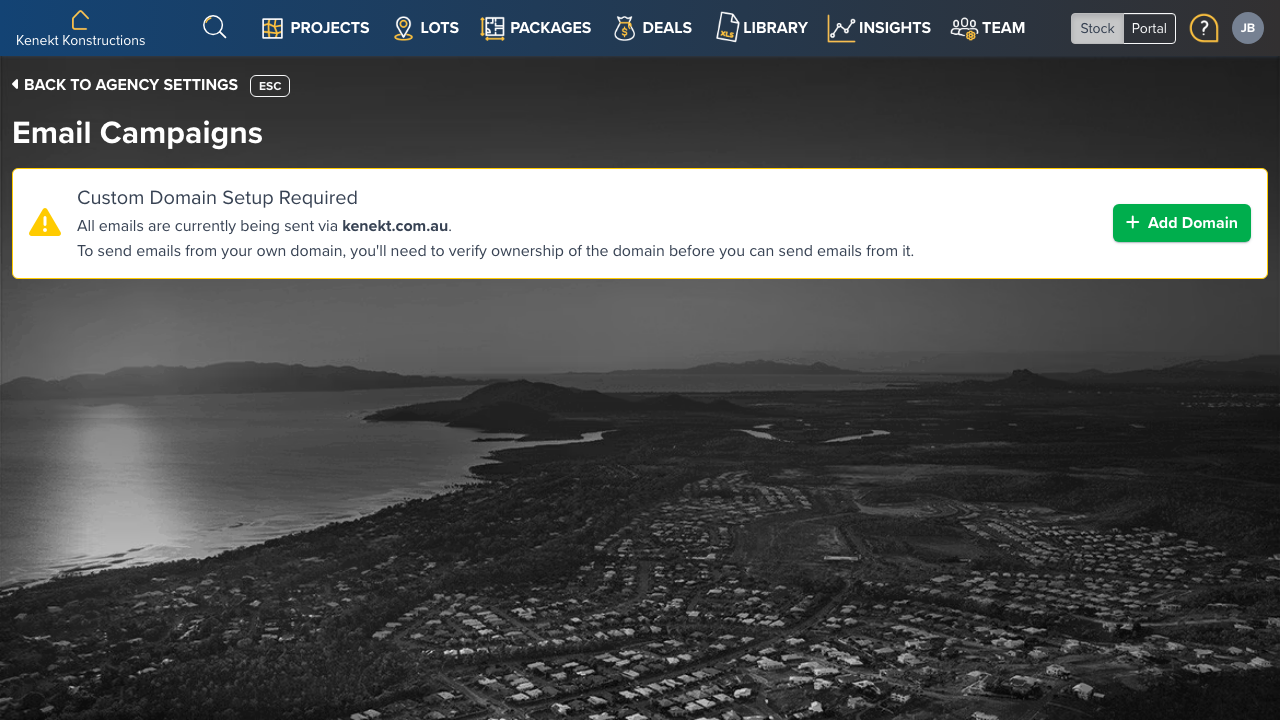1280x720 pixels.
Task: Click the Kenekt Konstructions house logo
Action: tap(80, 19)
